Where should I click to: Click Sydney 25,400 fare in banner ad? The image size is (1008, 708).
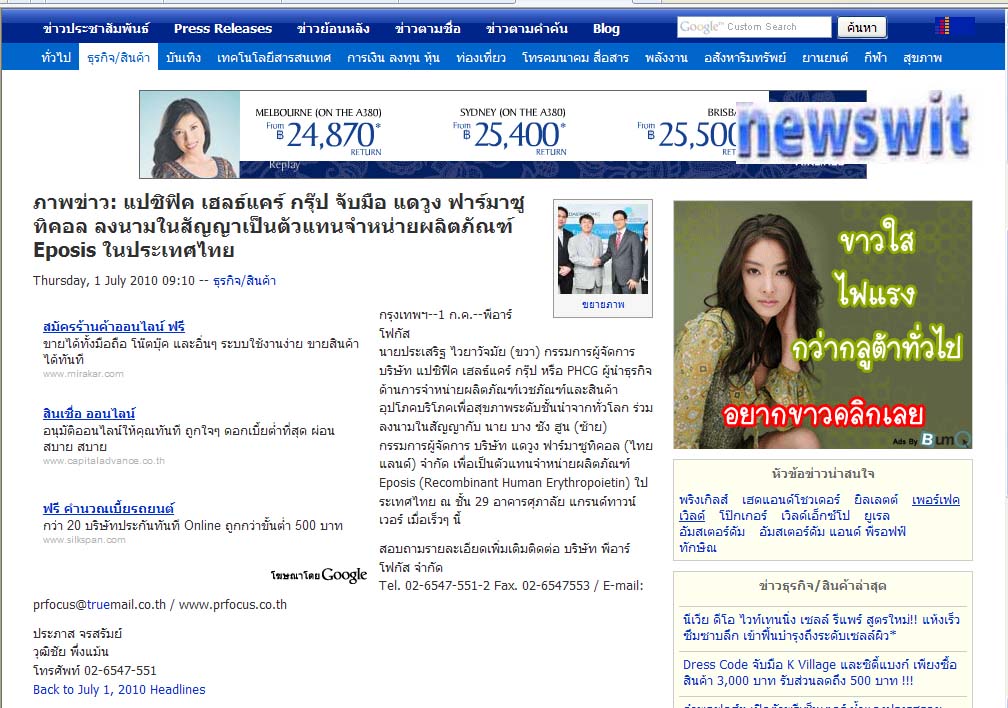(512, 132)
